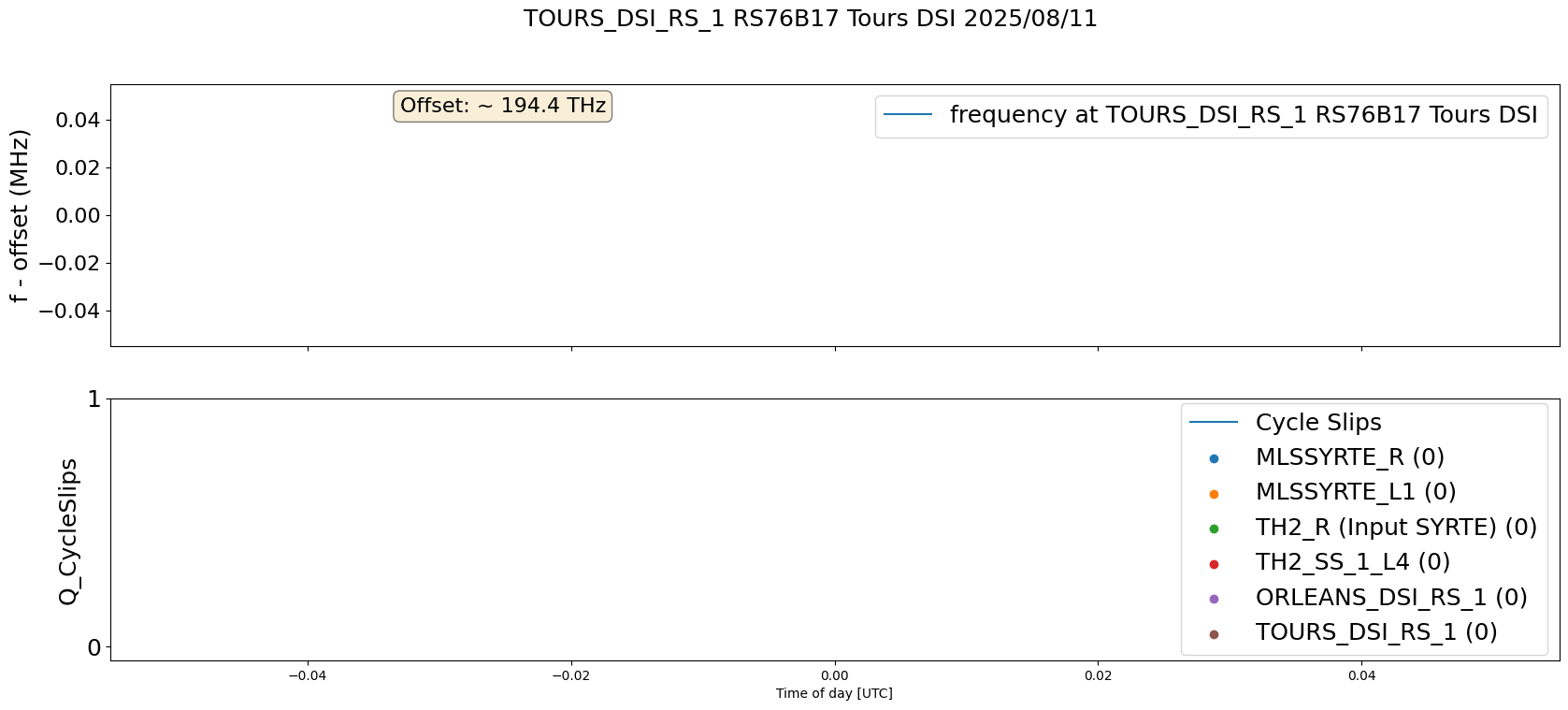Select the Offset ~ 194.4 THz annotation box
The width and height of the screenshot is (1568, 710).
pyautogui.click(x=503, y=107)
